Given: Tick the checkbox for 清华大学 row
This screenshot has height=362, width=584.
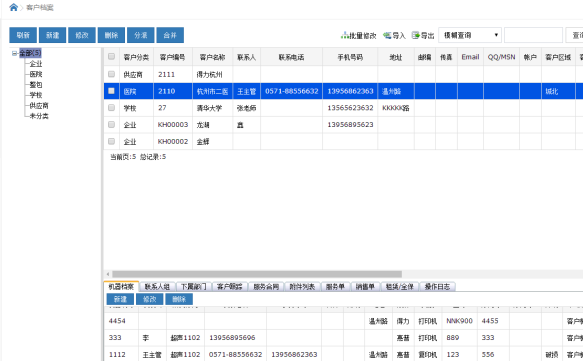Looking at the screenshot, I should point(111,108).
